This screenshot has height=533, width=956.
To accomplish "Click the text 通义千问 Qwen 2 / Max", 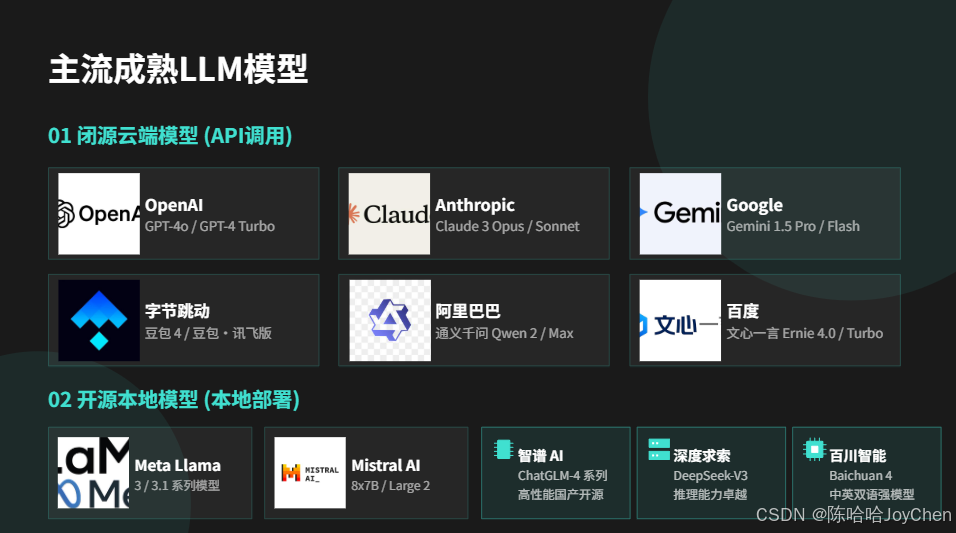I will point(504,333).
